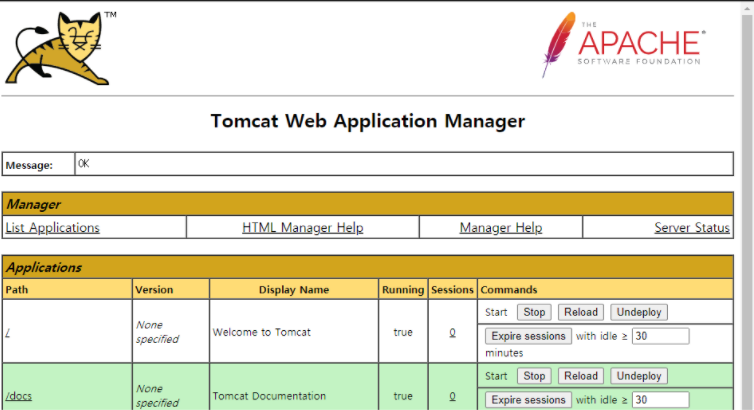The width and height of the screenshot is (754, 410).
Task: Click 'Start' text in Welcome to Tomcat row
Action: 496,312
